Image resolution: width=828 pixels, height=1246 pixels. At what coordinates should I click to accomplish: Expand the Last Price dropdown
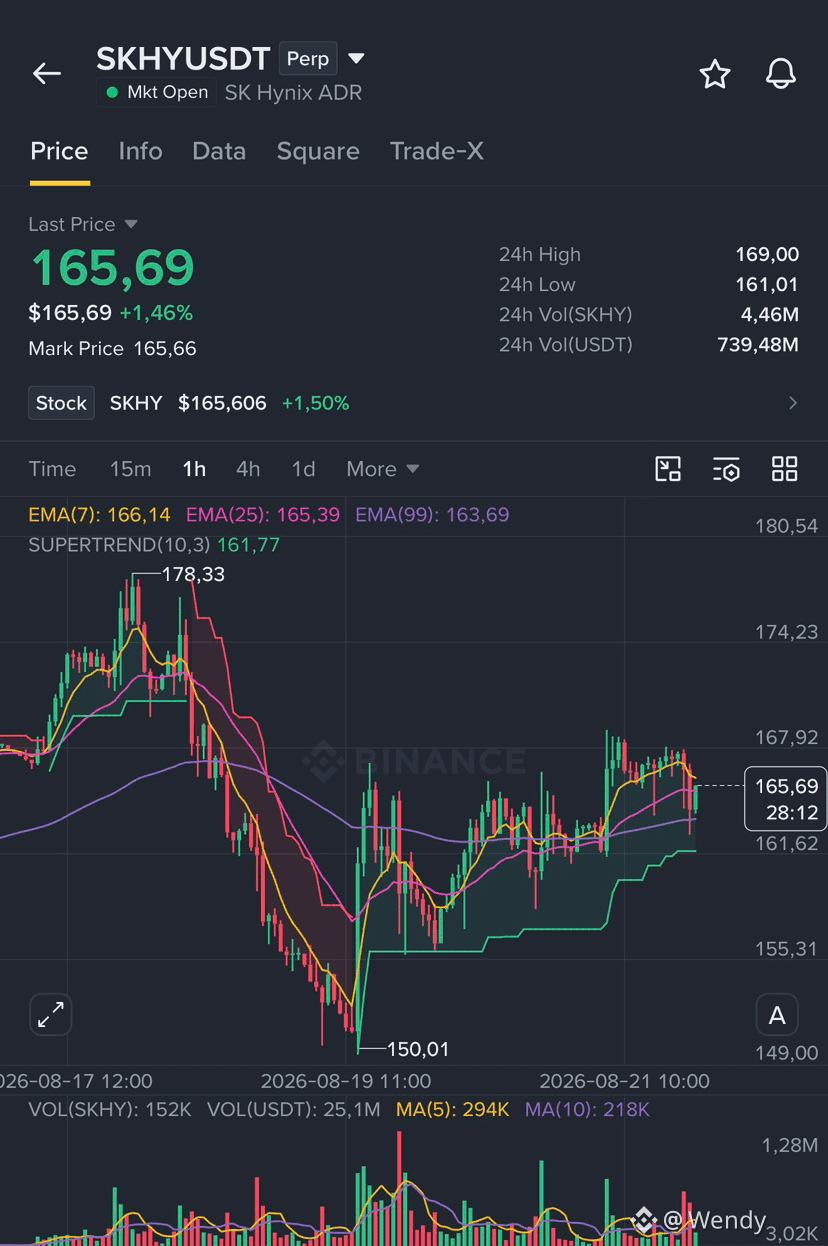tap(131, 224)
